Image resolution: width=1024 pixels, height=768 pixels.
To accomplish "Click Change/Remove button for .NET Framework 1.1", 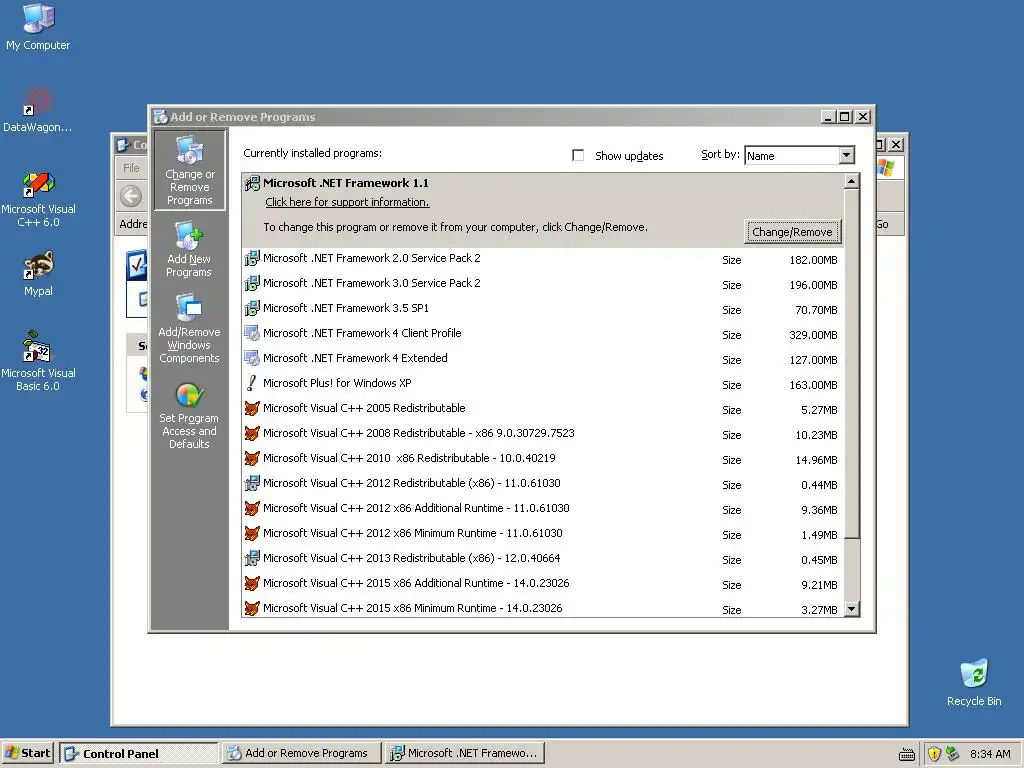I will point(792,232).
